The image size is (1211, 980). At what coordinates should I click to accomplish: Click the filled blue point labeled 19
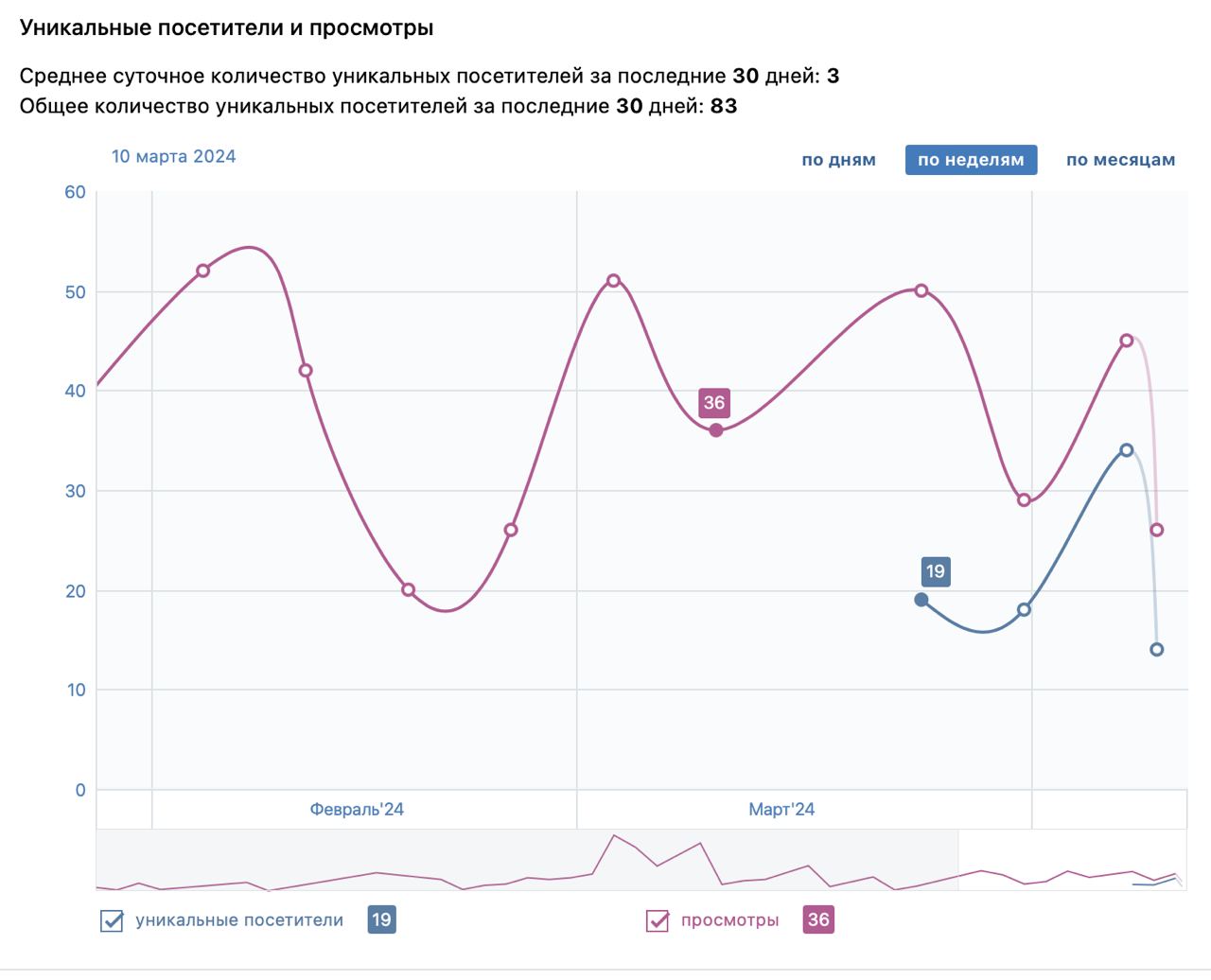(x=921, y=600)
